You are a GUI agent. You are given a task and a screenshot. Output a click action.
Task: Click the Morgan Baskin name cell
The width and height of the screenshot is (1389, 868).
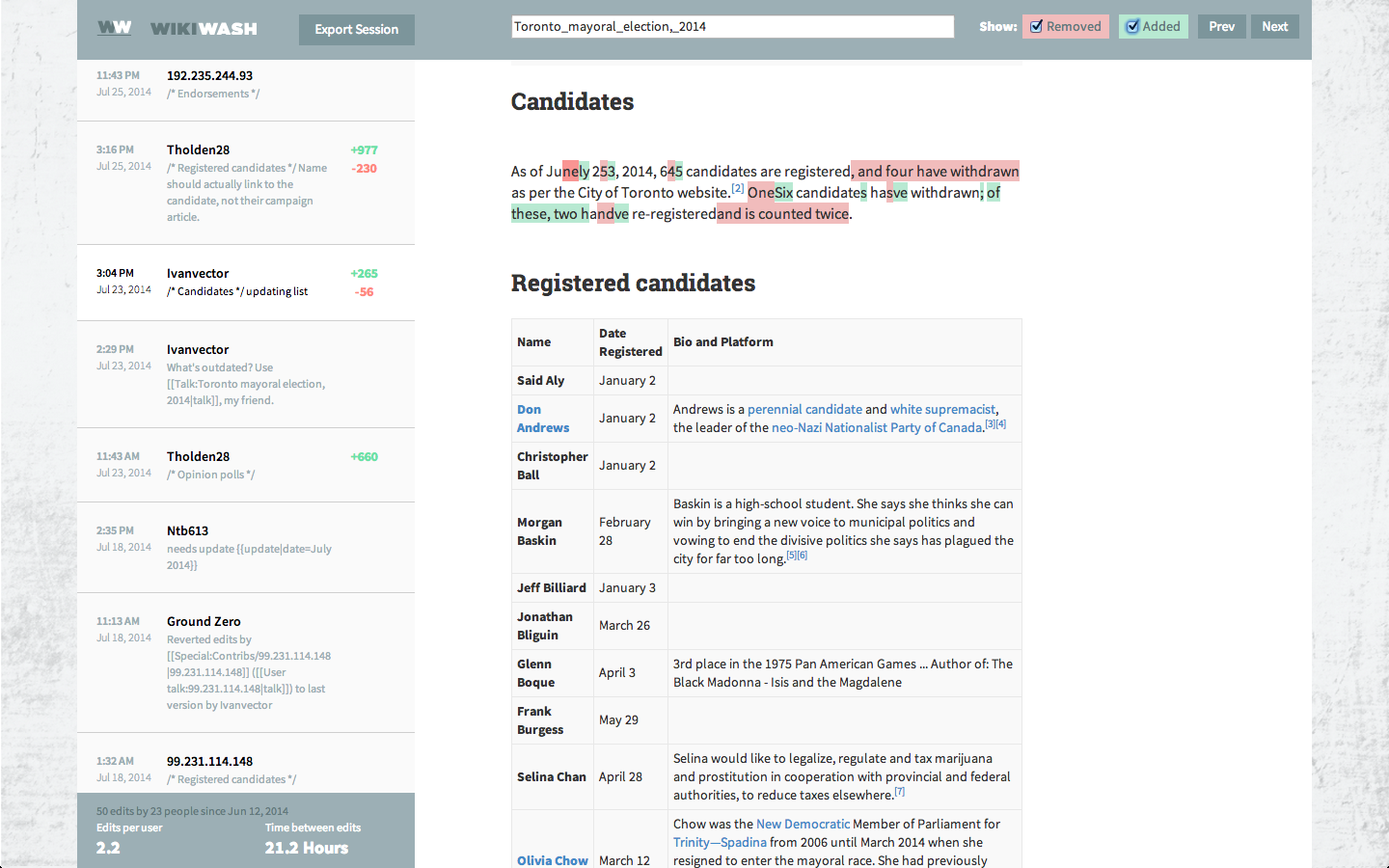(552, 531)
